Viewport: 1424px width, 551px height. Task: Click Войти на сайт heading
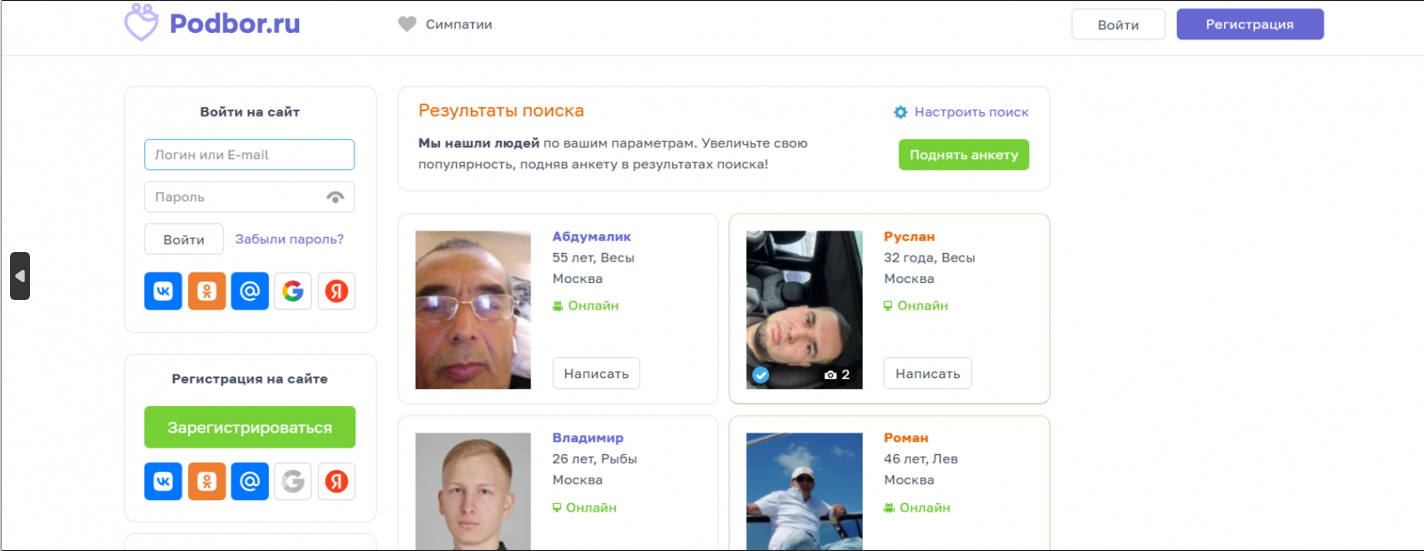(x=250, y=112)
